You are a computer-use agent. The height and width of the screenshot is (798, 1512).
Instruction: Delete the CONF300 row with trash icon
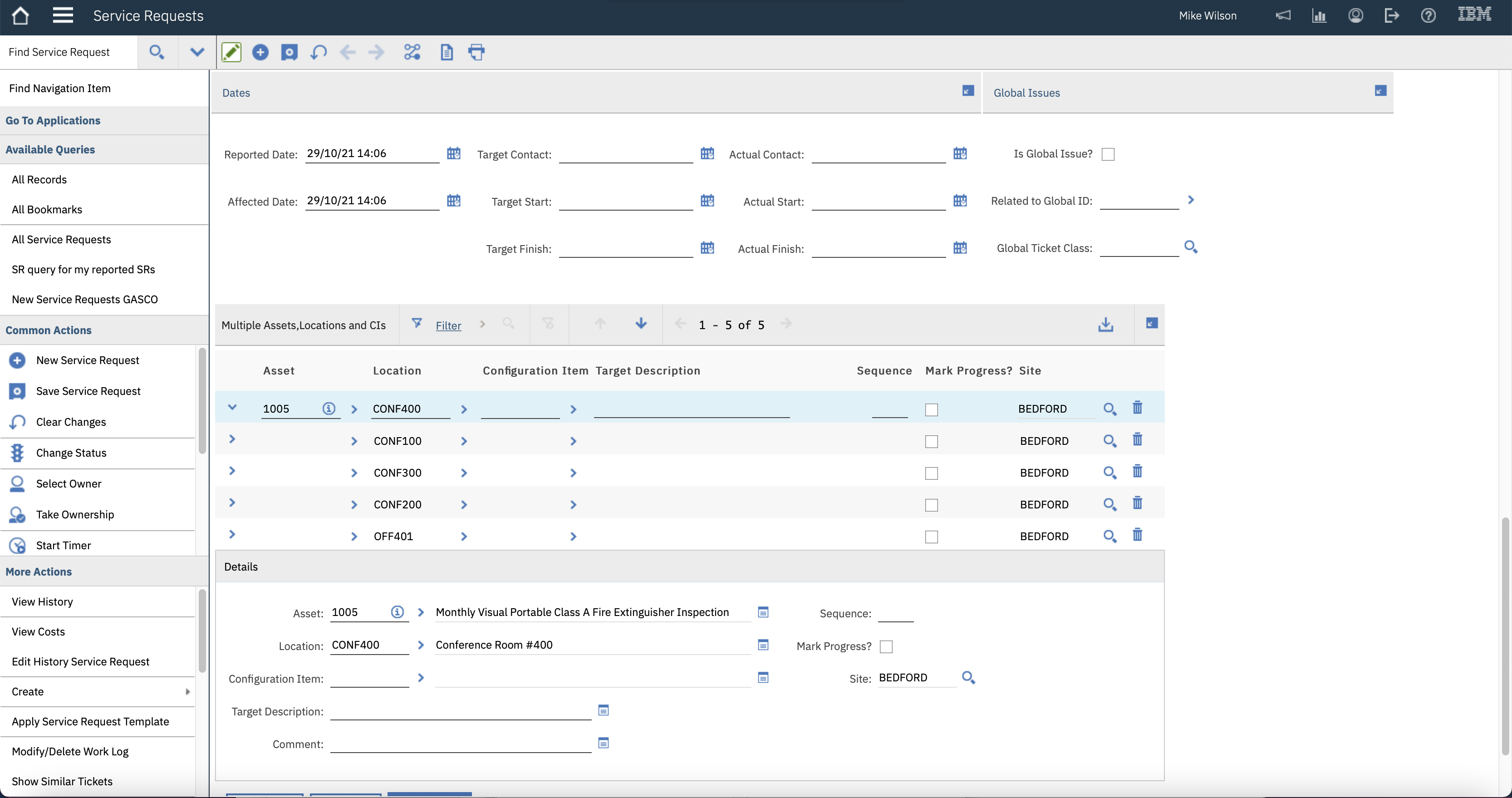coord(1137,472)
